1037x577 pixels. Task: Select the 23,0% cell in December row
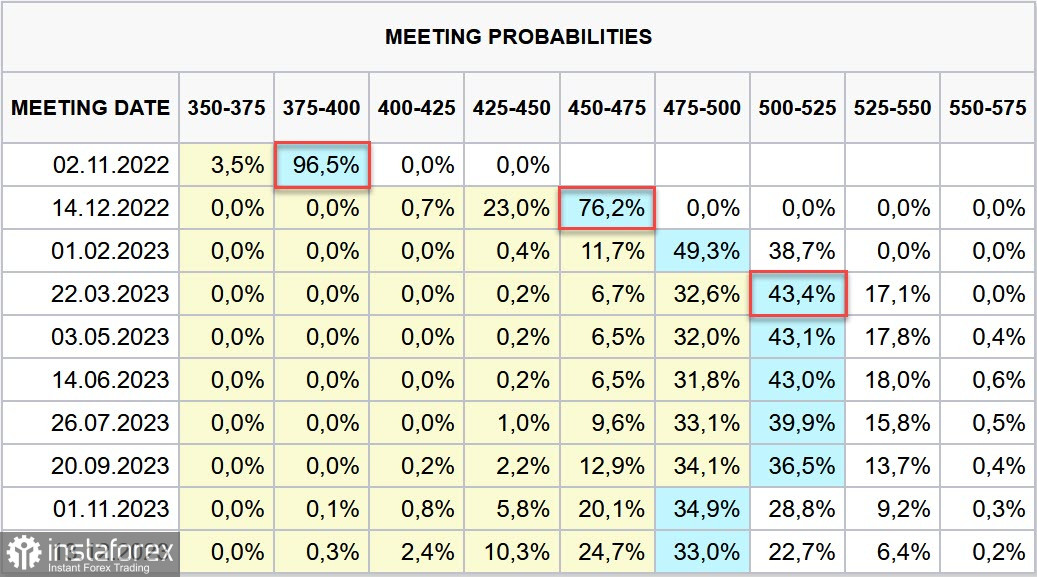tap(512, 208)
